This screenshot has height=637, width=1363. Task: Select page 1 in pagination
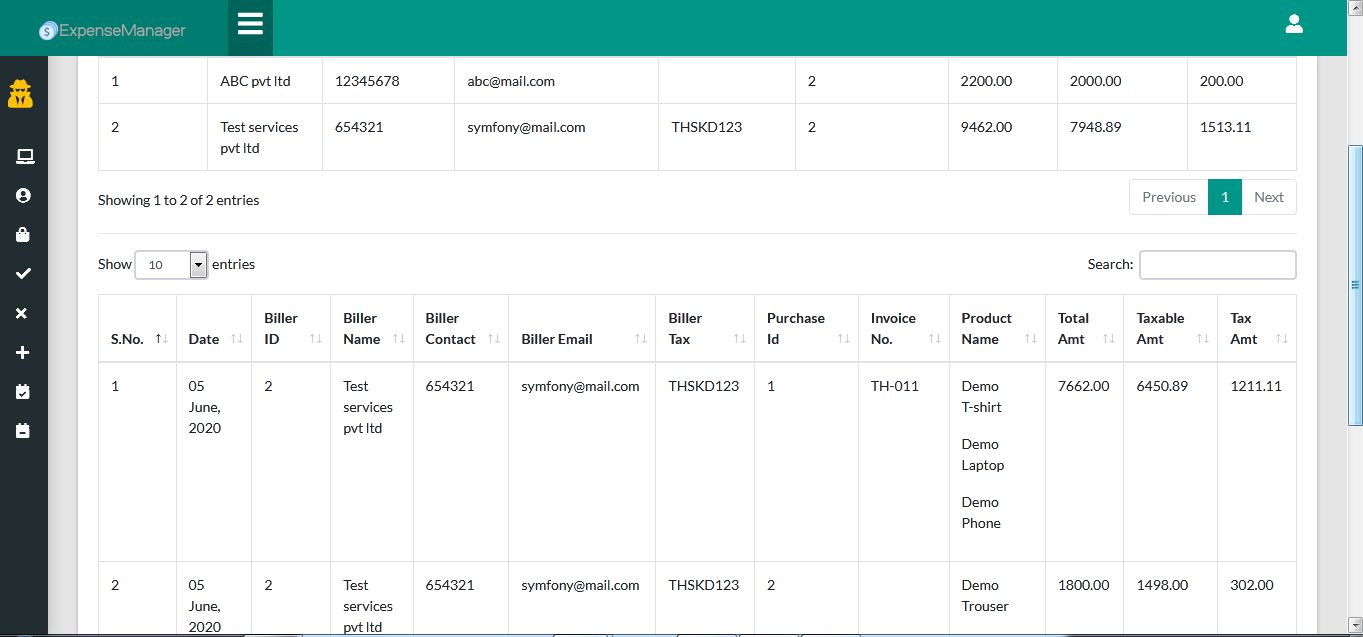(x=1224, y=197)
